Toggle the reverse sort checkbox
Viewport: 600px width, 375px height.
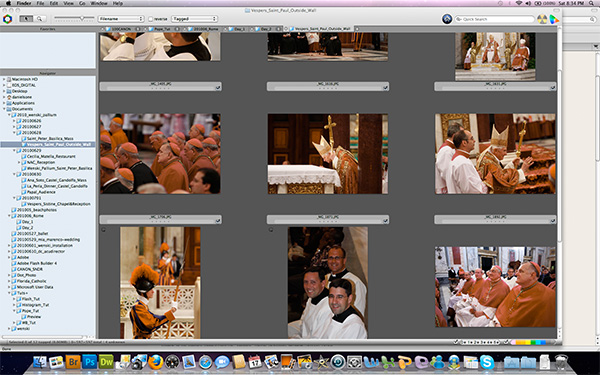pyautogui.click(x=150, y=19)
